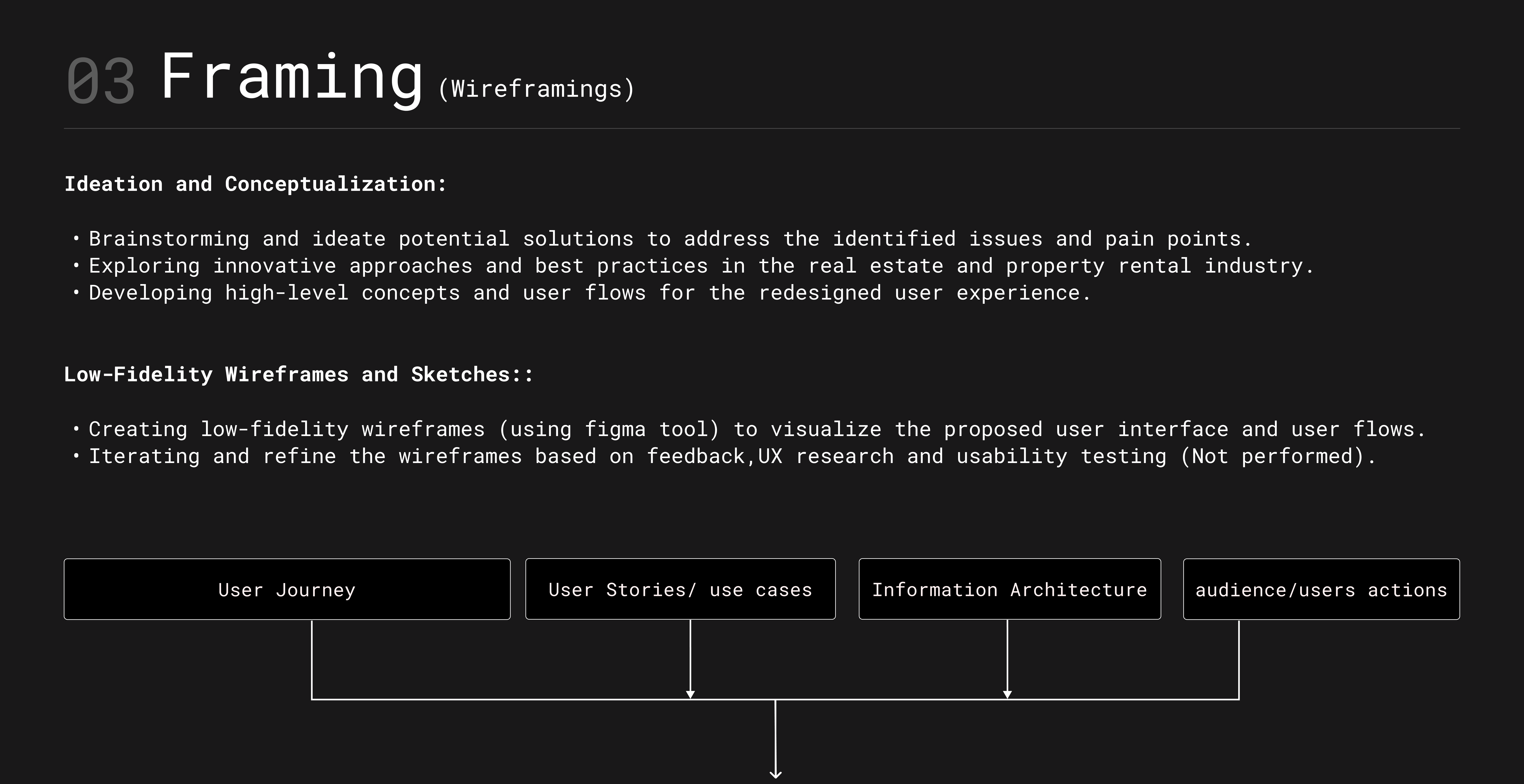Select the Ideation and Conceptualization heading
Image resolution: width=1524 pixels, height=784 pixels.
(255, 184)
